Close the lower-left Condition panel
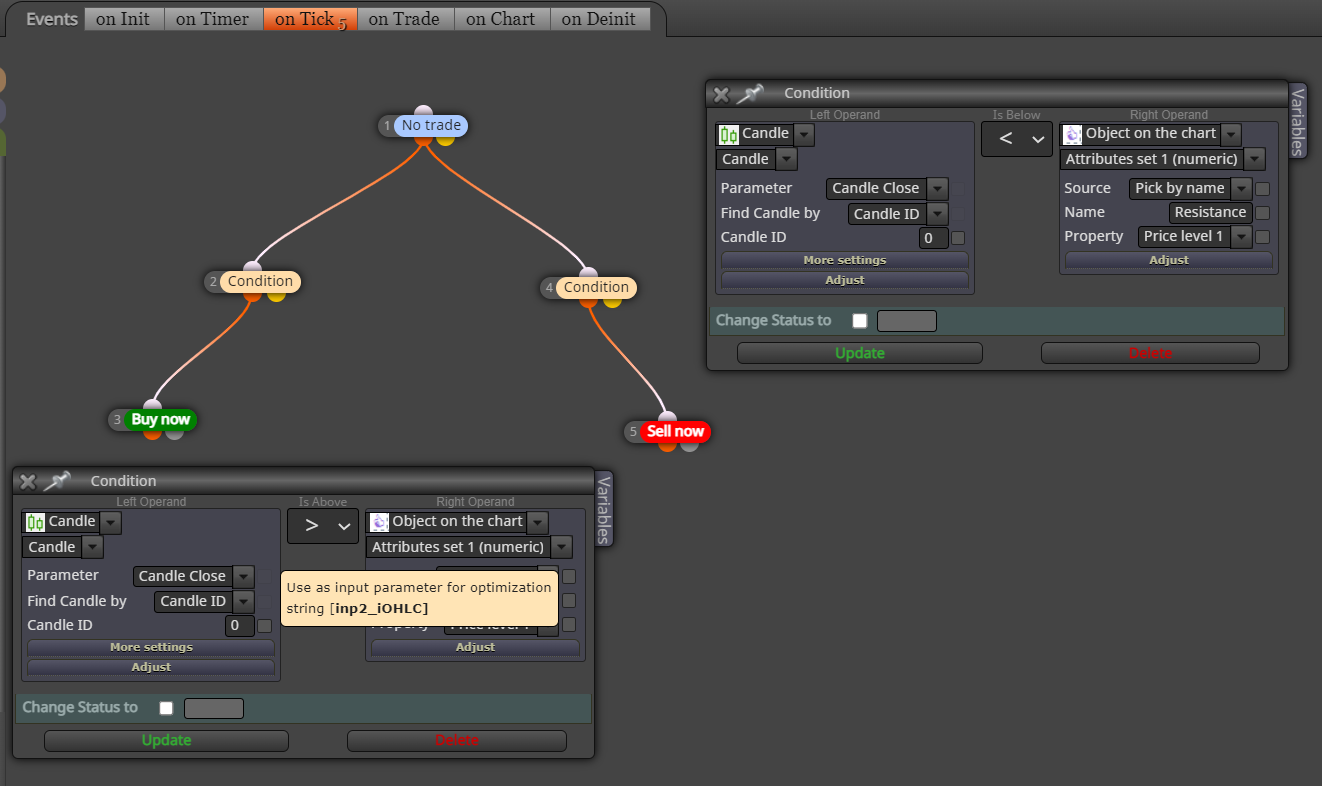This screenshot has height=786, width=1322. point(28,482)
